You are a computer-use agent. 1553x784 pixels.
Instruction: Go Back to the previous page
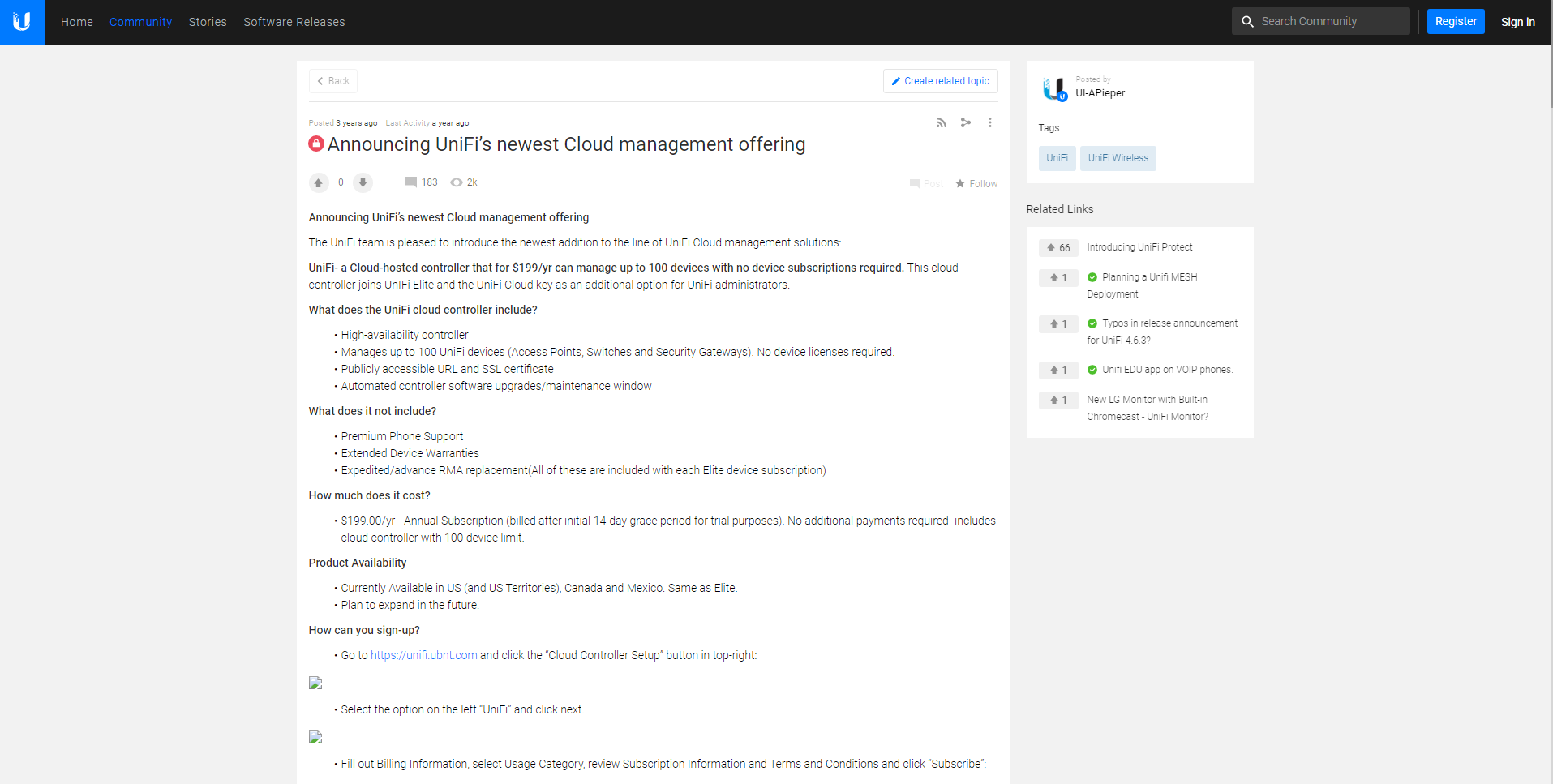[x=333, y=81]
